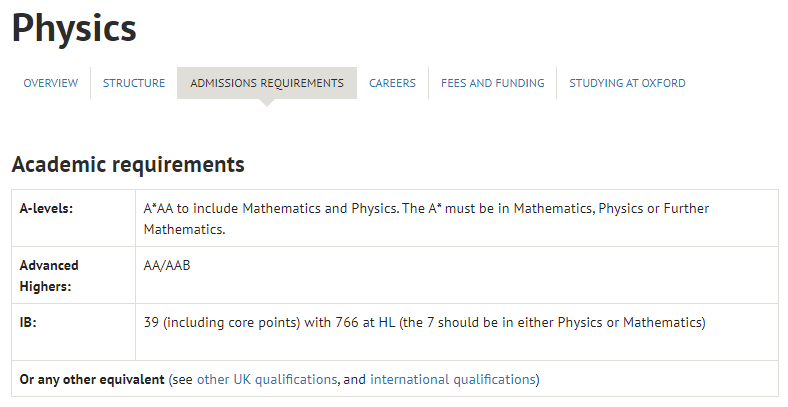This screenshot has width=788, height=407.
Task: Open the Overview tab
Action: coord(51,83)
